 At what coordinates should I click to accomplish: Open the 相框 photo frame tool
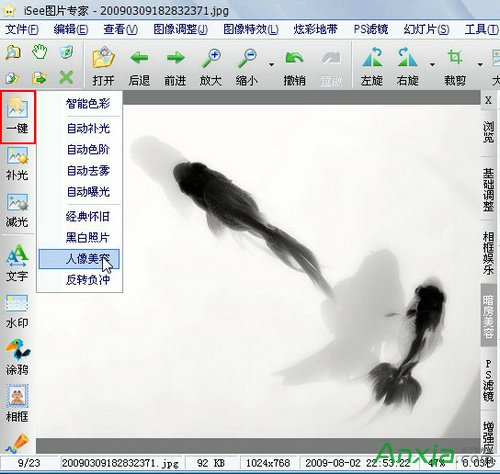(x=17, y=403)
